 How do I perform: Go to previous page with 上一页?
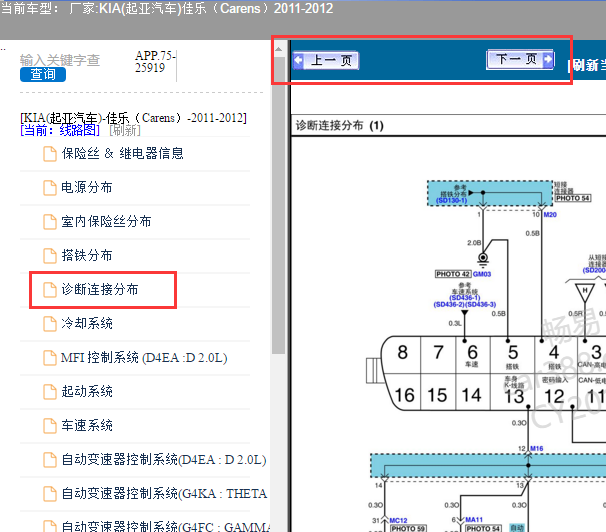pos(326,61)
